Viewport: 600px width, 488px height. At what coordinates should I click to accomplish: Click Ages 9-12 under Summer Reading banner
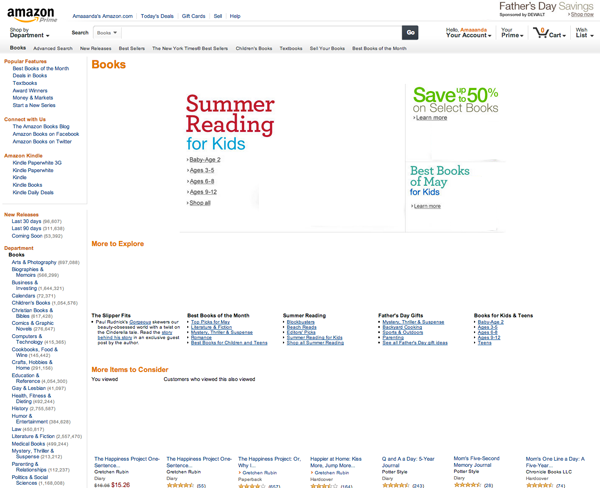click(203, 192)
